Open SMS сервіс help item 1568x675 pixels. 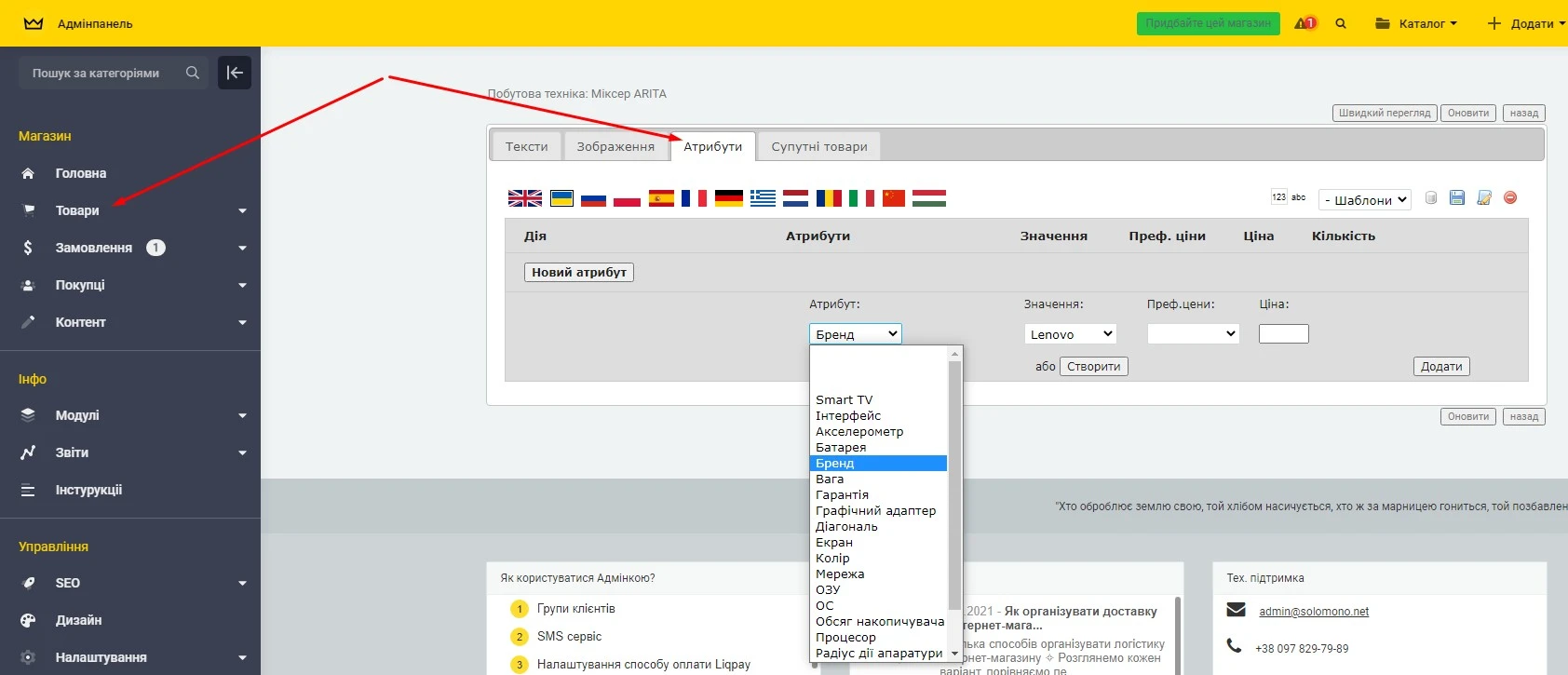pyautogui.click(x=569, y=637)
